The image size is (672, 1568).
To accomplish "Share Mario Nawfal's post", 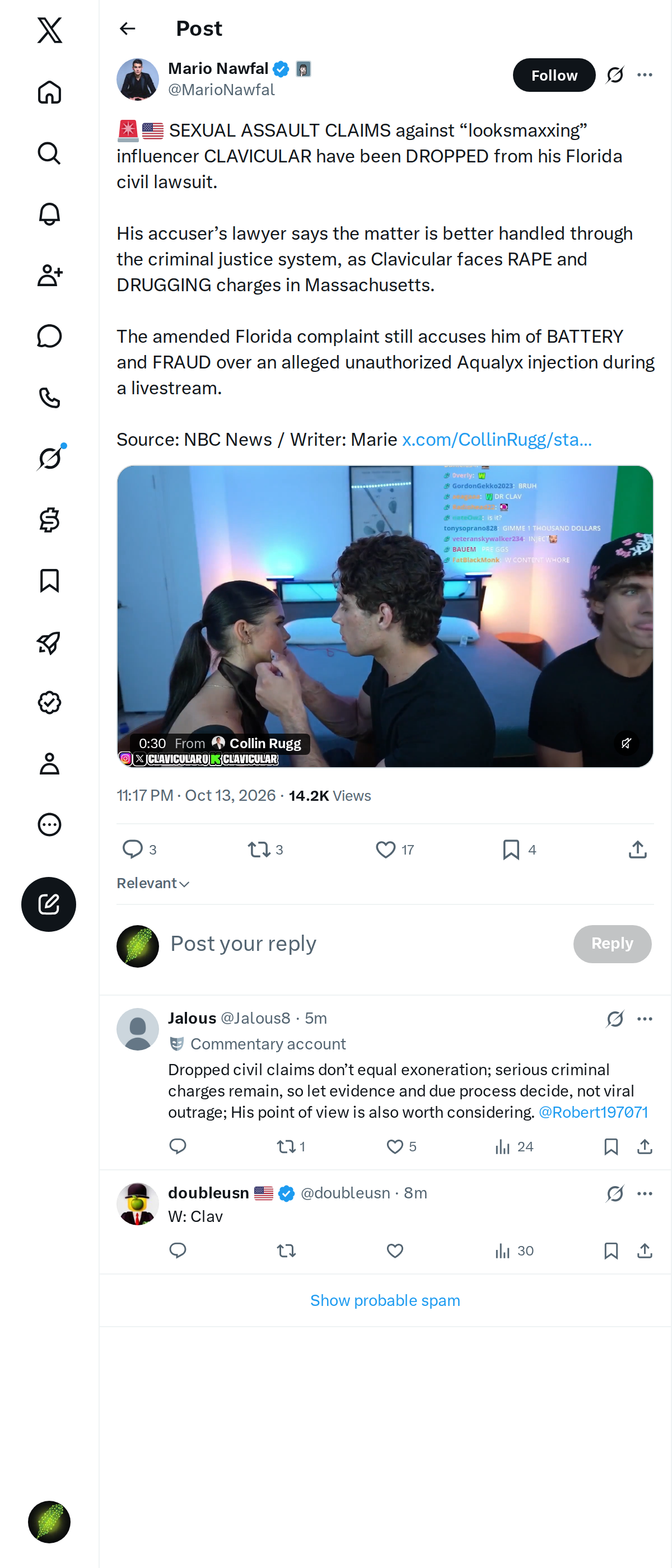I will (x=637, y=849).
